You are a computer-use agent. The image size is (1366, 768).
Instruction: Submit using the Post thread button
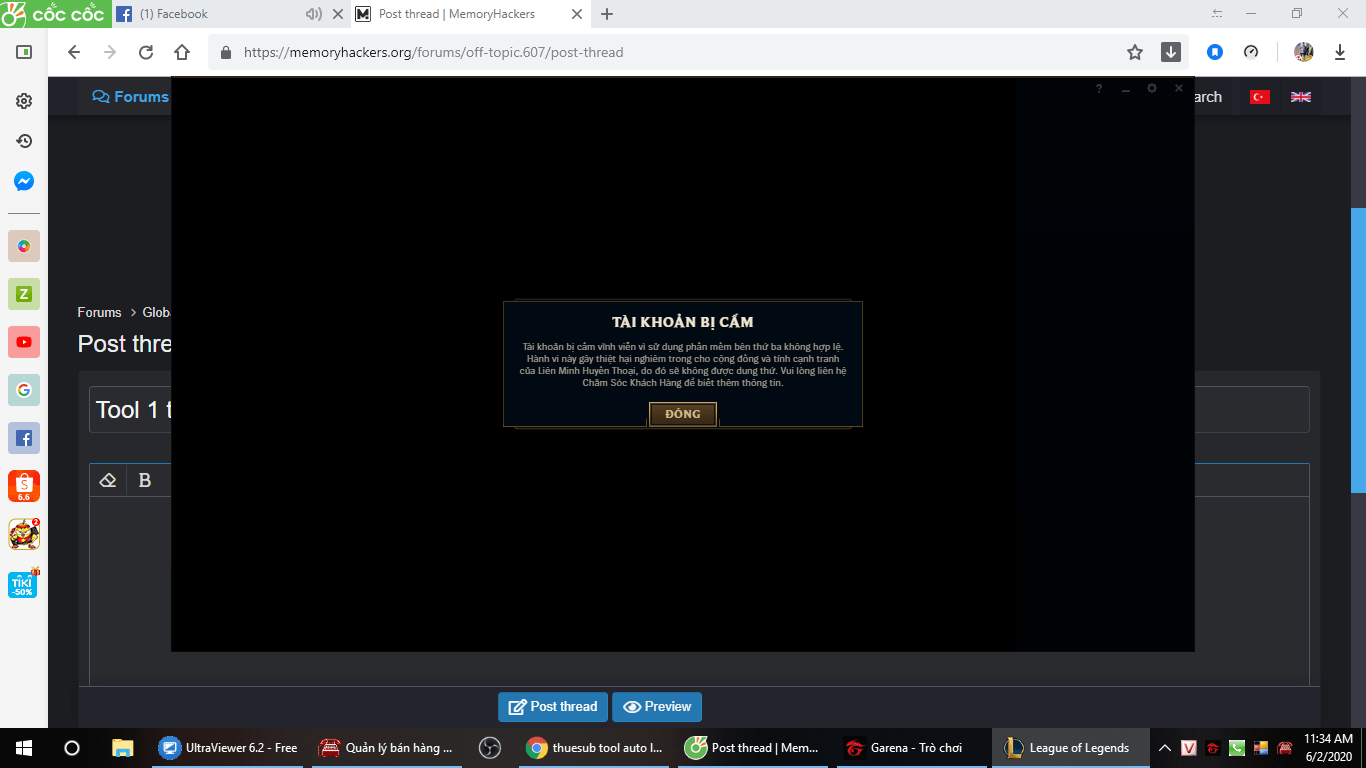point(553,706)
